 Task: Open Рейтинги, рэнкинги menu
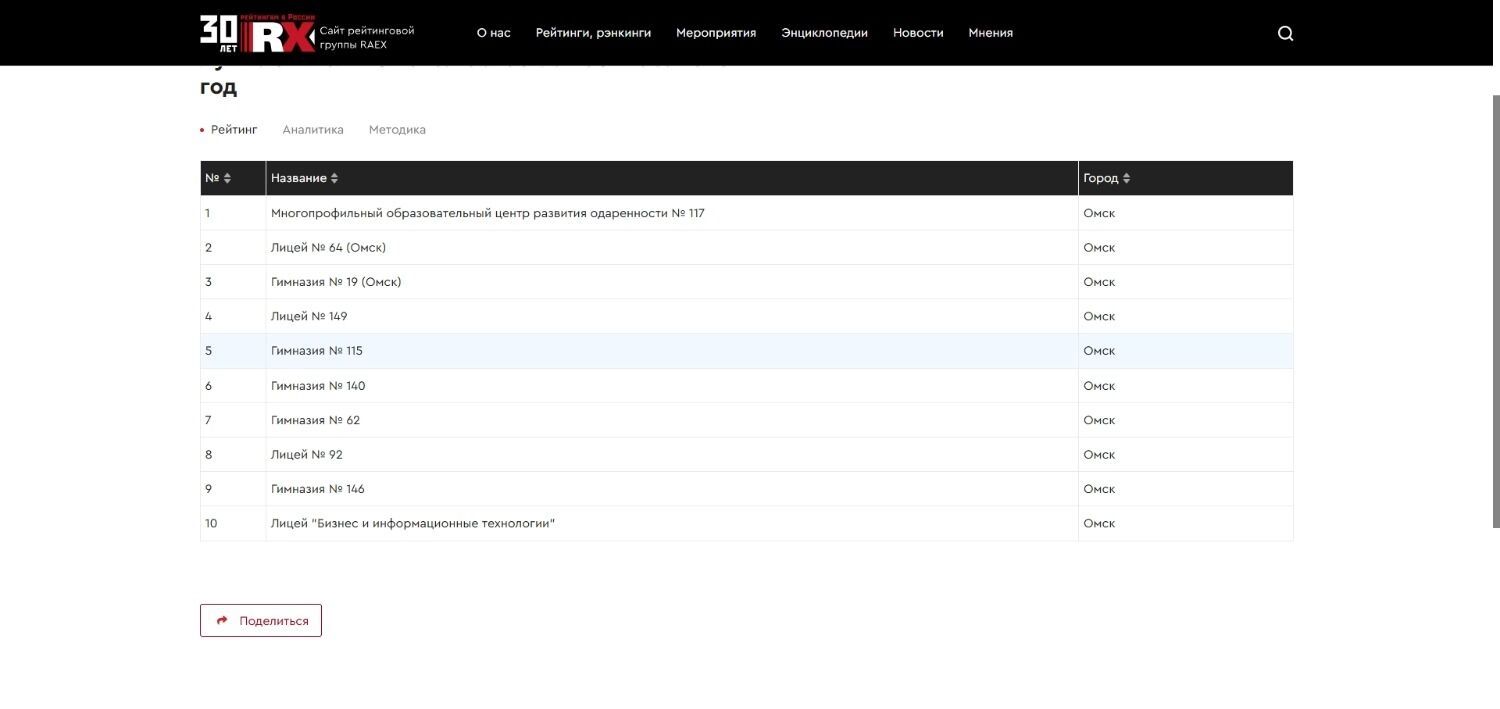(593, 33)
